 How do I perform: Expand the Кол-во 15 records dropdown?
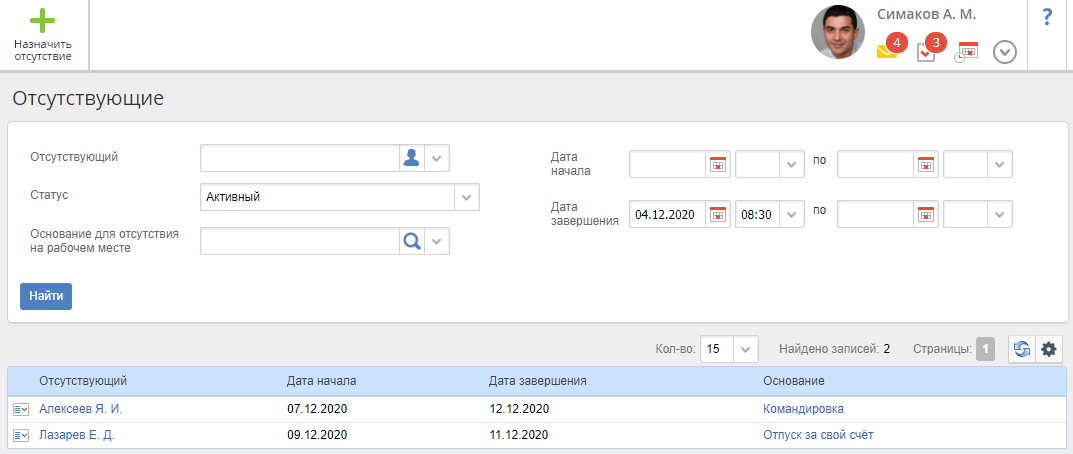point(747,349)
